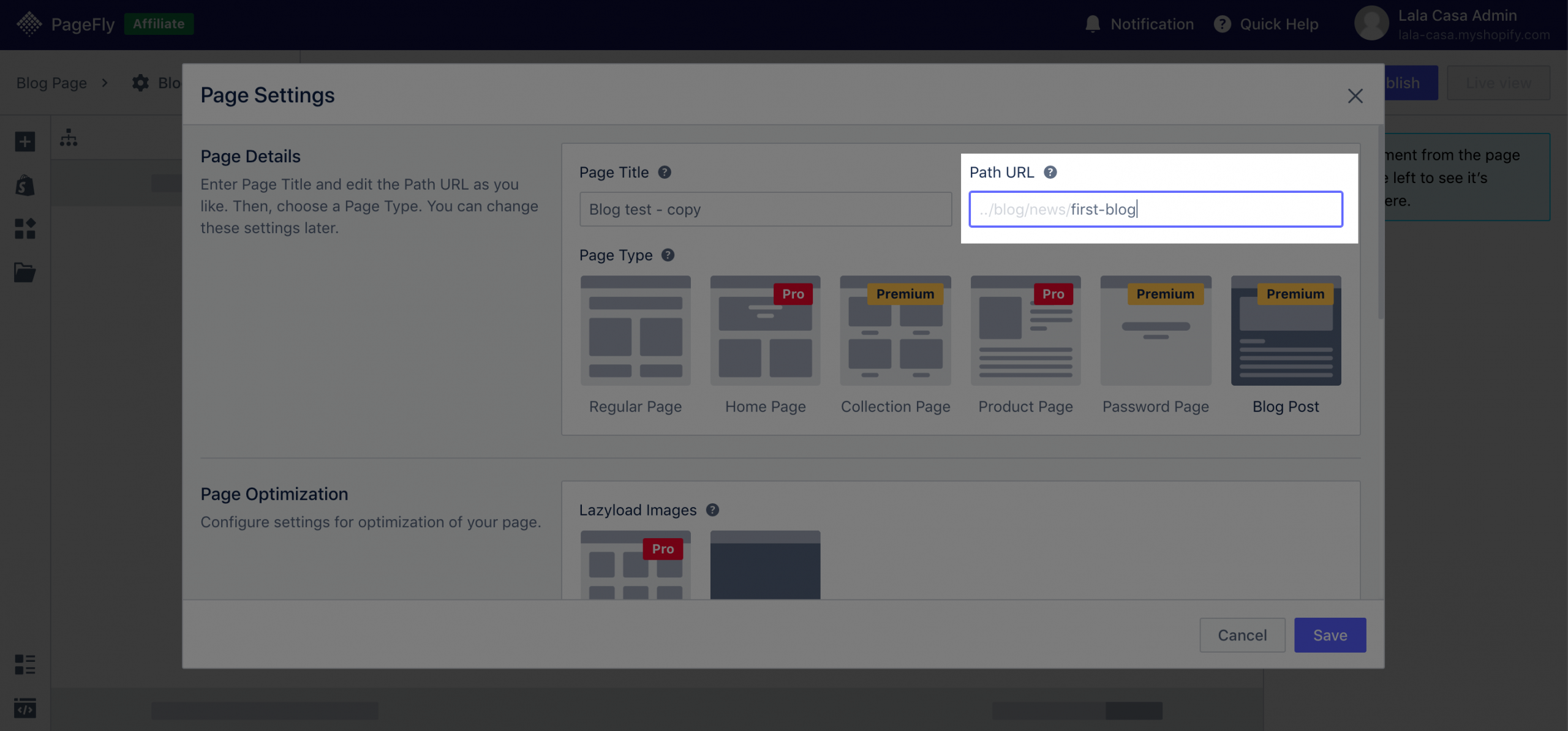1568x731 pixels.
Task: Click the Live view button
Action: click(1498, 83)
